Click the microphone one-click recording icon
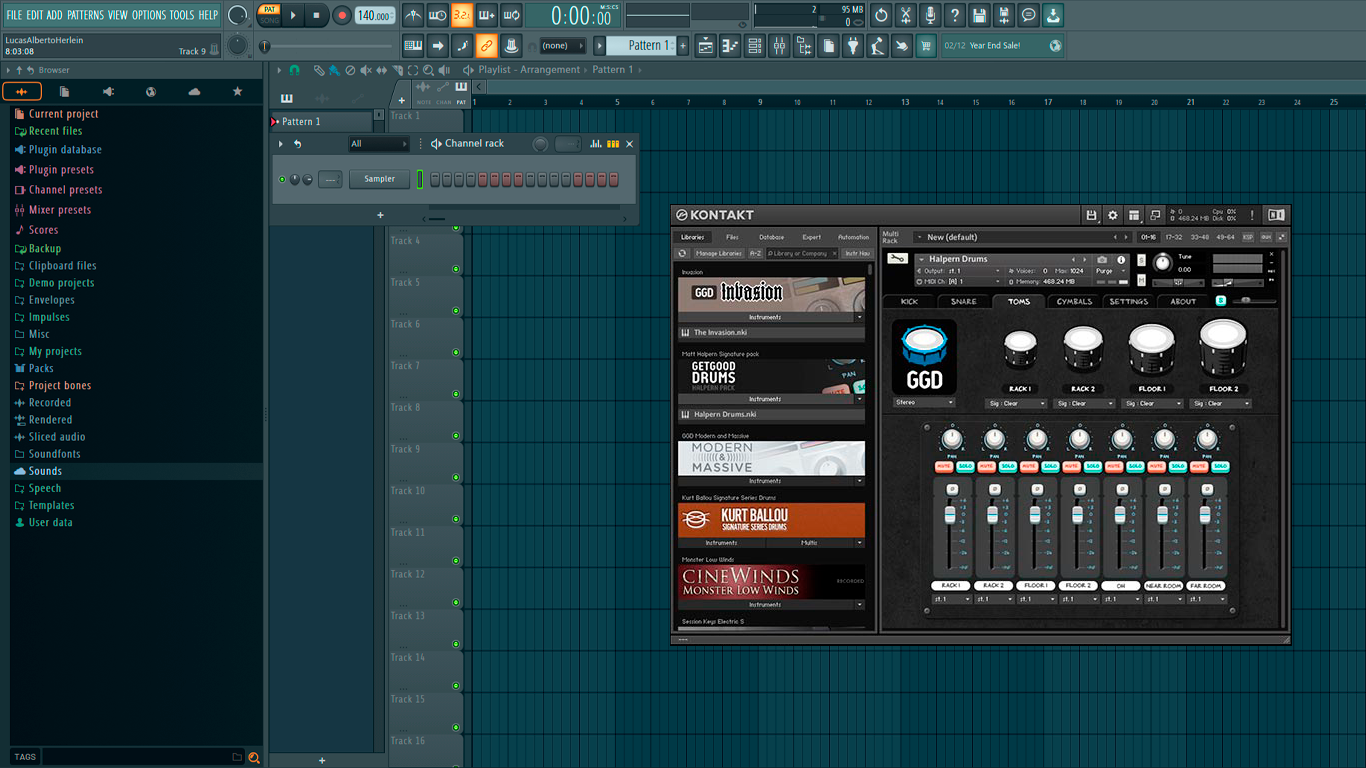 (930, 15)
